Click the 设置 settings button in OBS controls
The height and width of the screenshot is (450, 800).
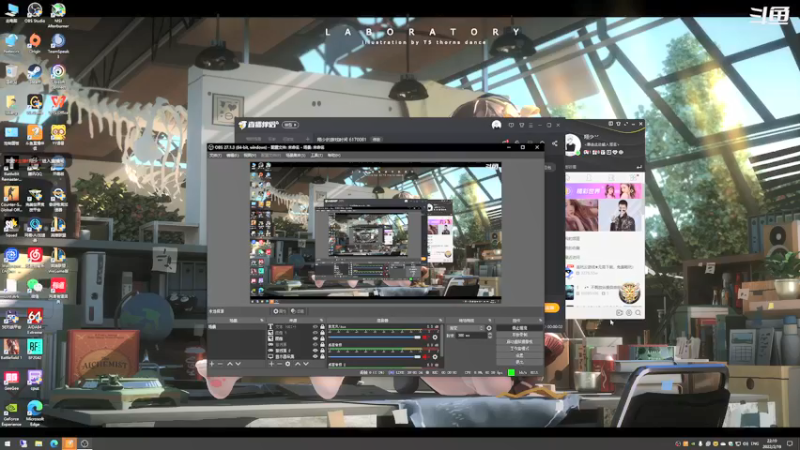[519, 355]
